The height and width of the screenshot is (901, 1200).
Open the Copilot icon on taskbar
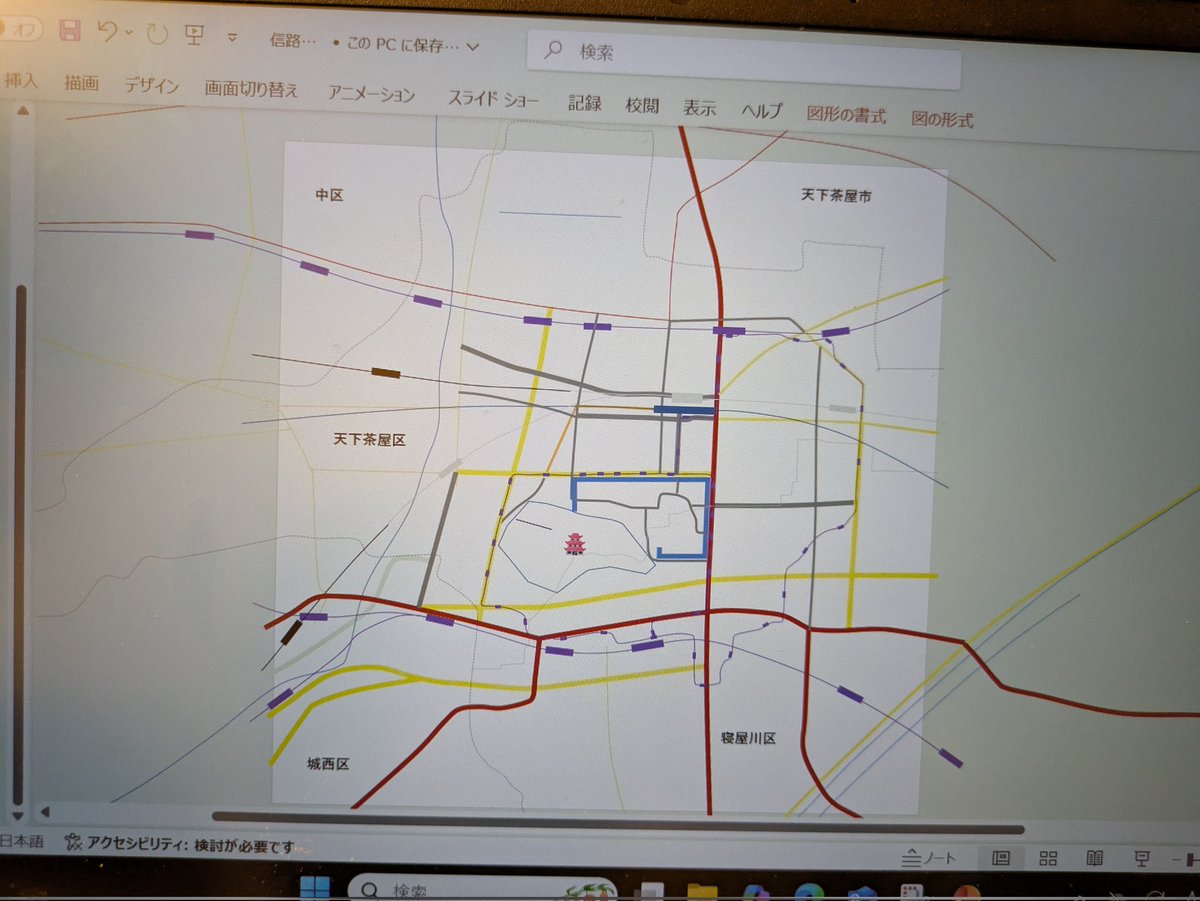[x=755, y=892]
